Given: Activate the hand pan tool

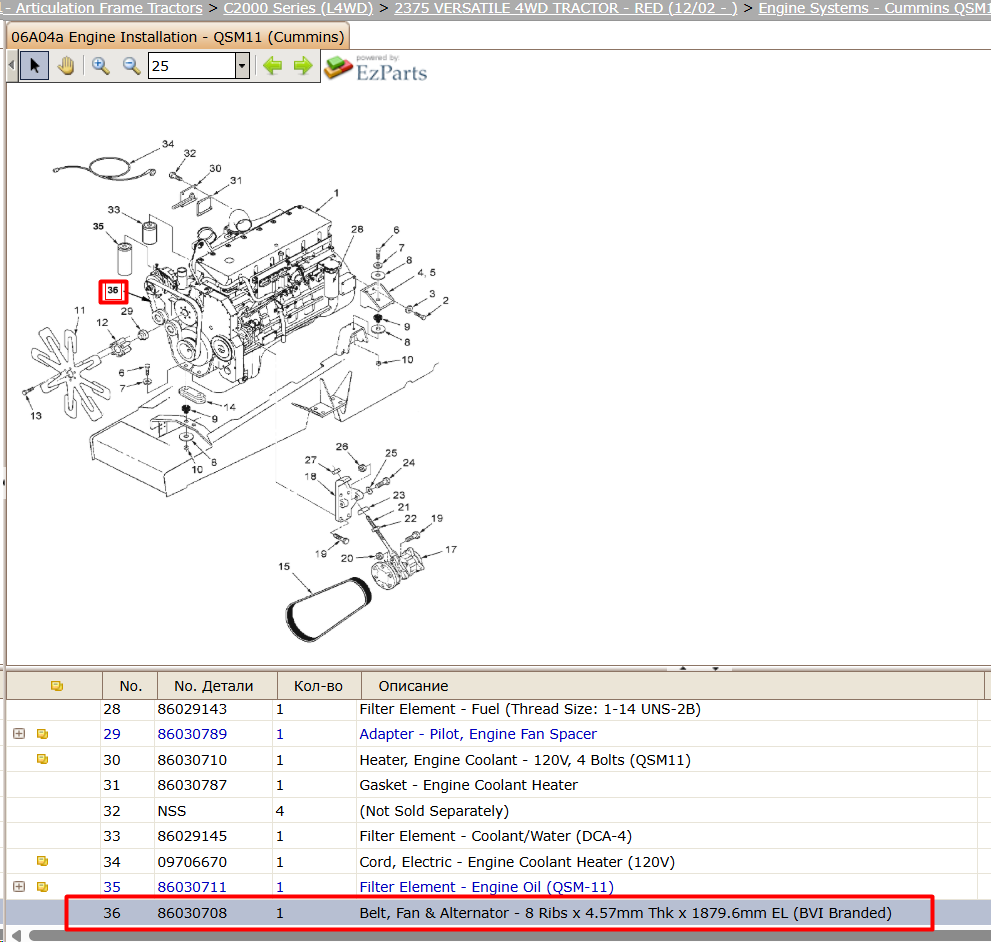Looking at the screenshot, I should (x=66, y=66).
